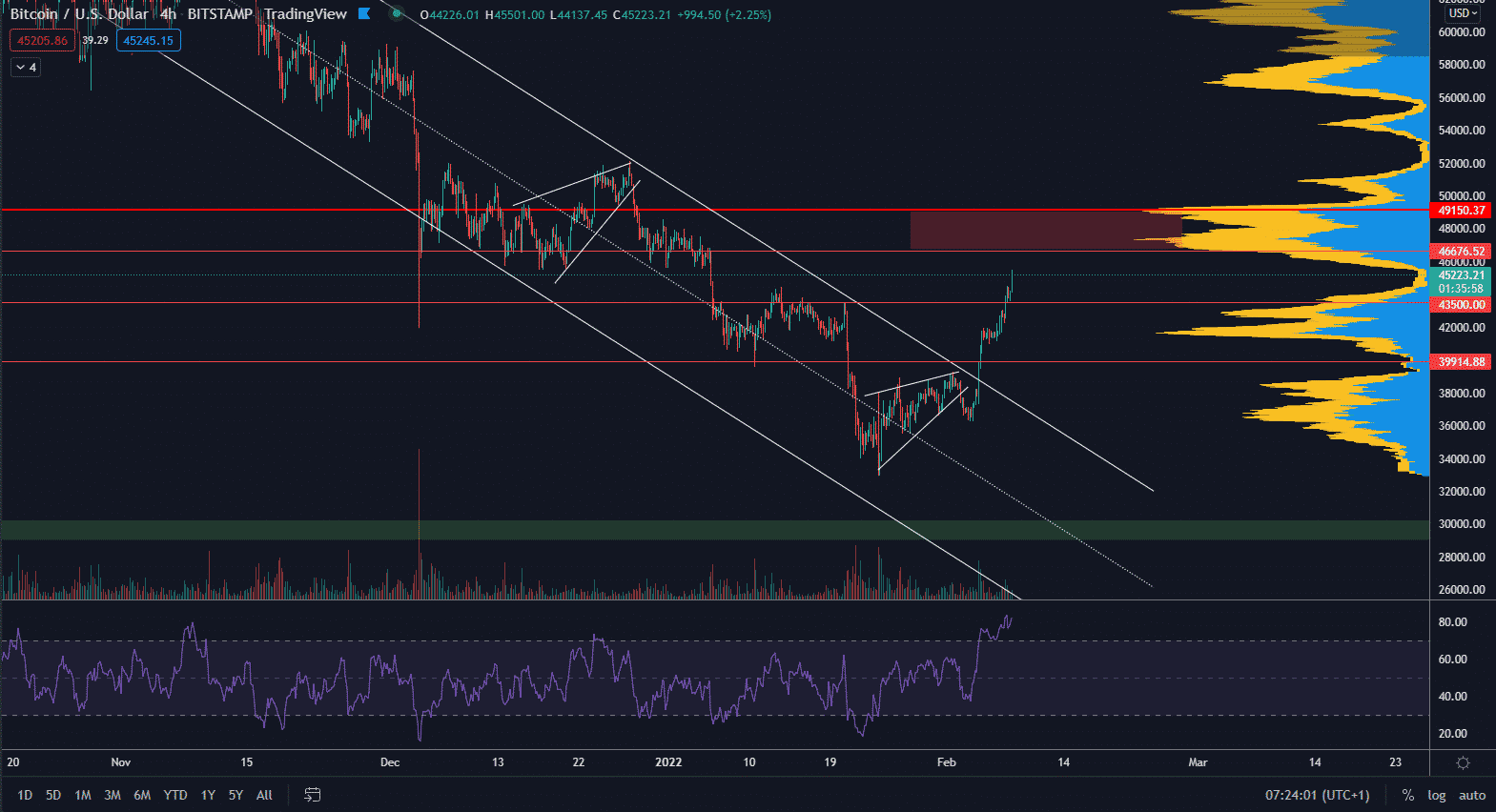Click the 46676.52 price level label
The height and width of the screenshot is (812, 1496).
pyautogui.click(x=1461, y=252)
